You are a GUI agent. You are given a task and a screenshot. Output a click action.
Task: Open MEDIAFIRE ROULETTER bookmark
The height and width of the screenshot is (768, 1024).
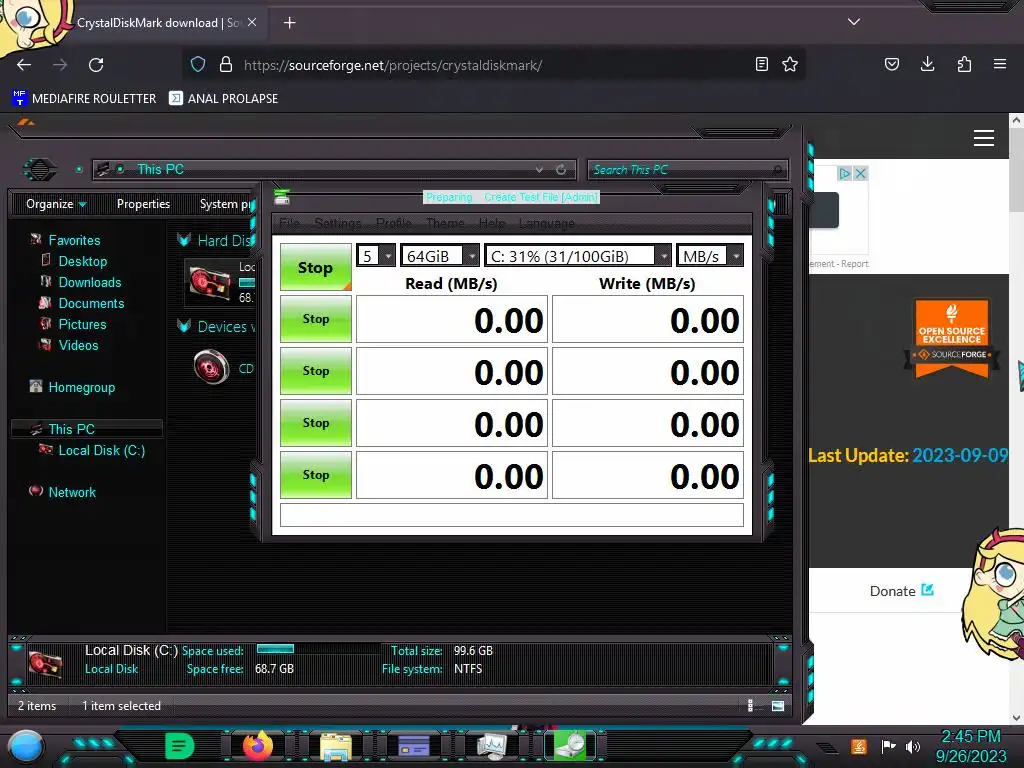(x=84, y=99)
